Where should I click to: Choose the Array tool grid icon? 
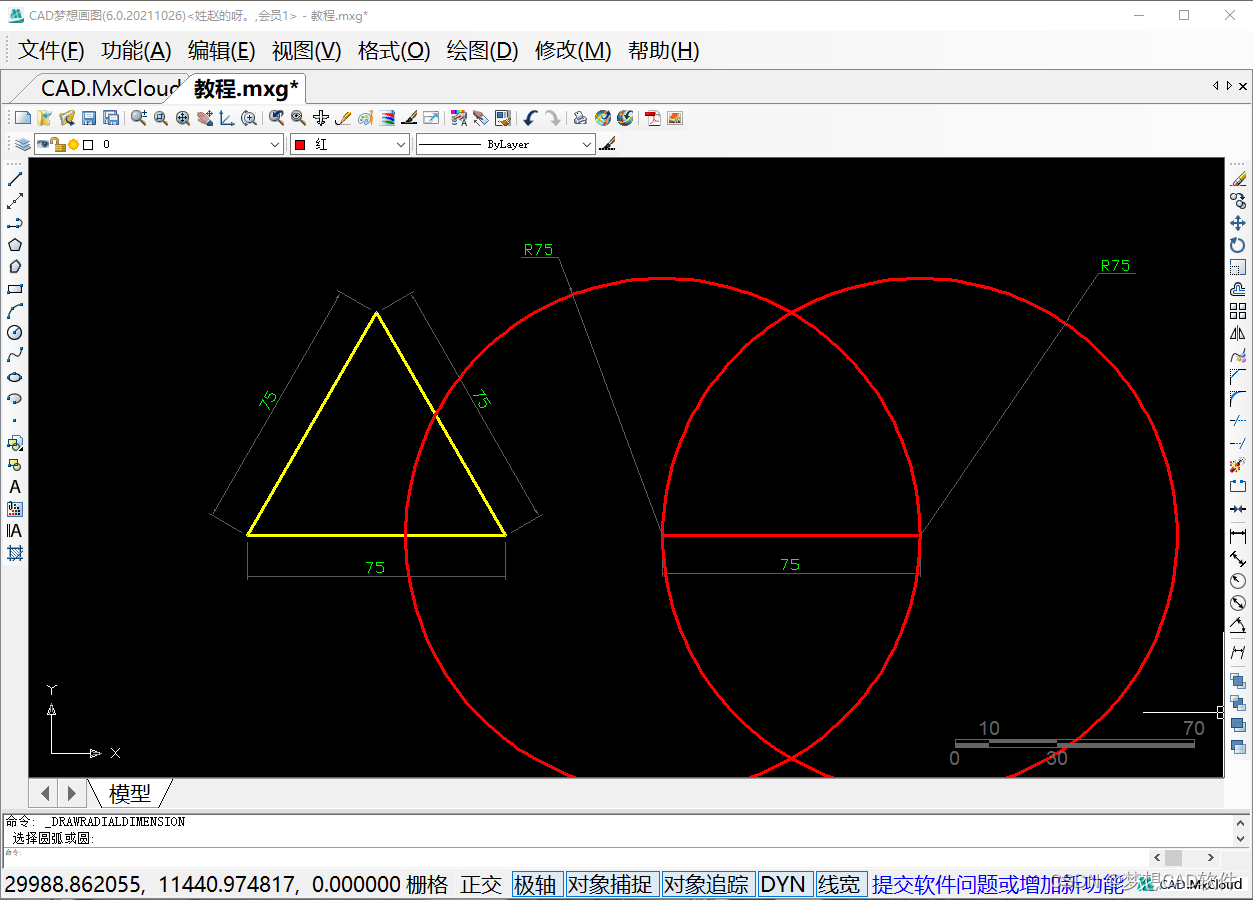pos(1238,311)
